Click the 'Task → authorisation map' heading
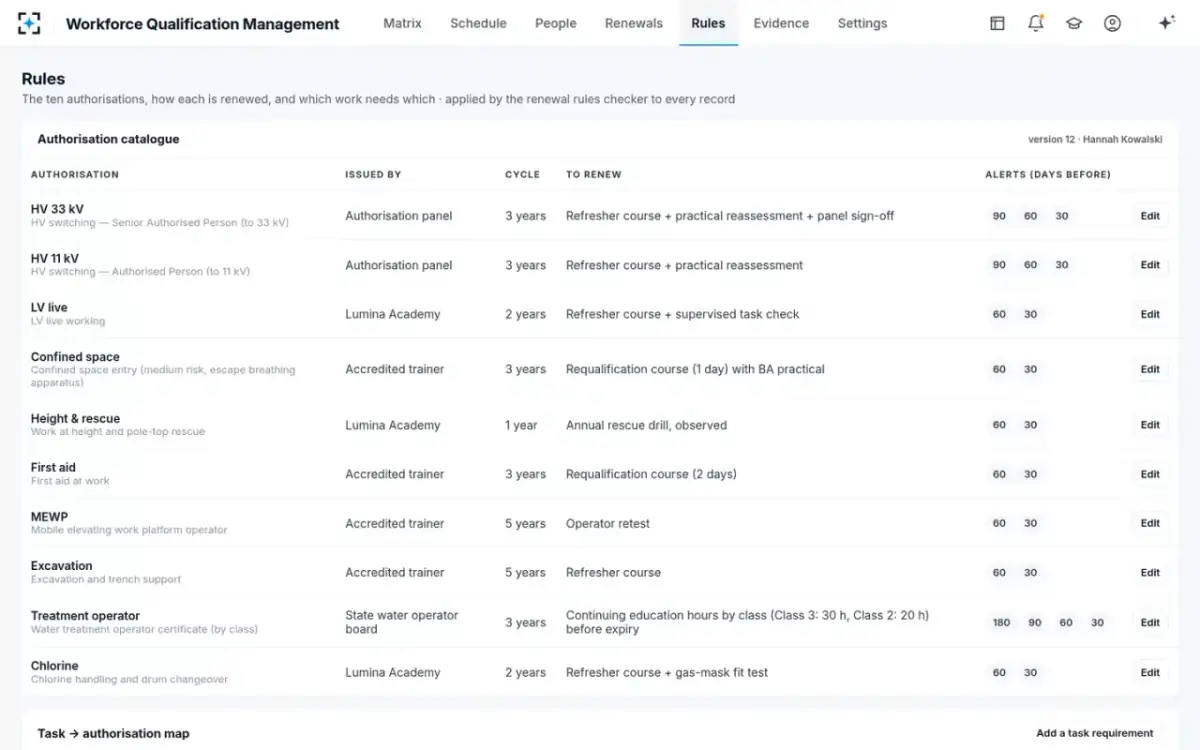 pyautogui.click(x=113, y=733)
